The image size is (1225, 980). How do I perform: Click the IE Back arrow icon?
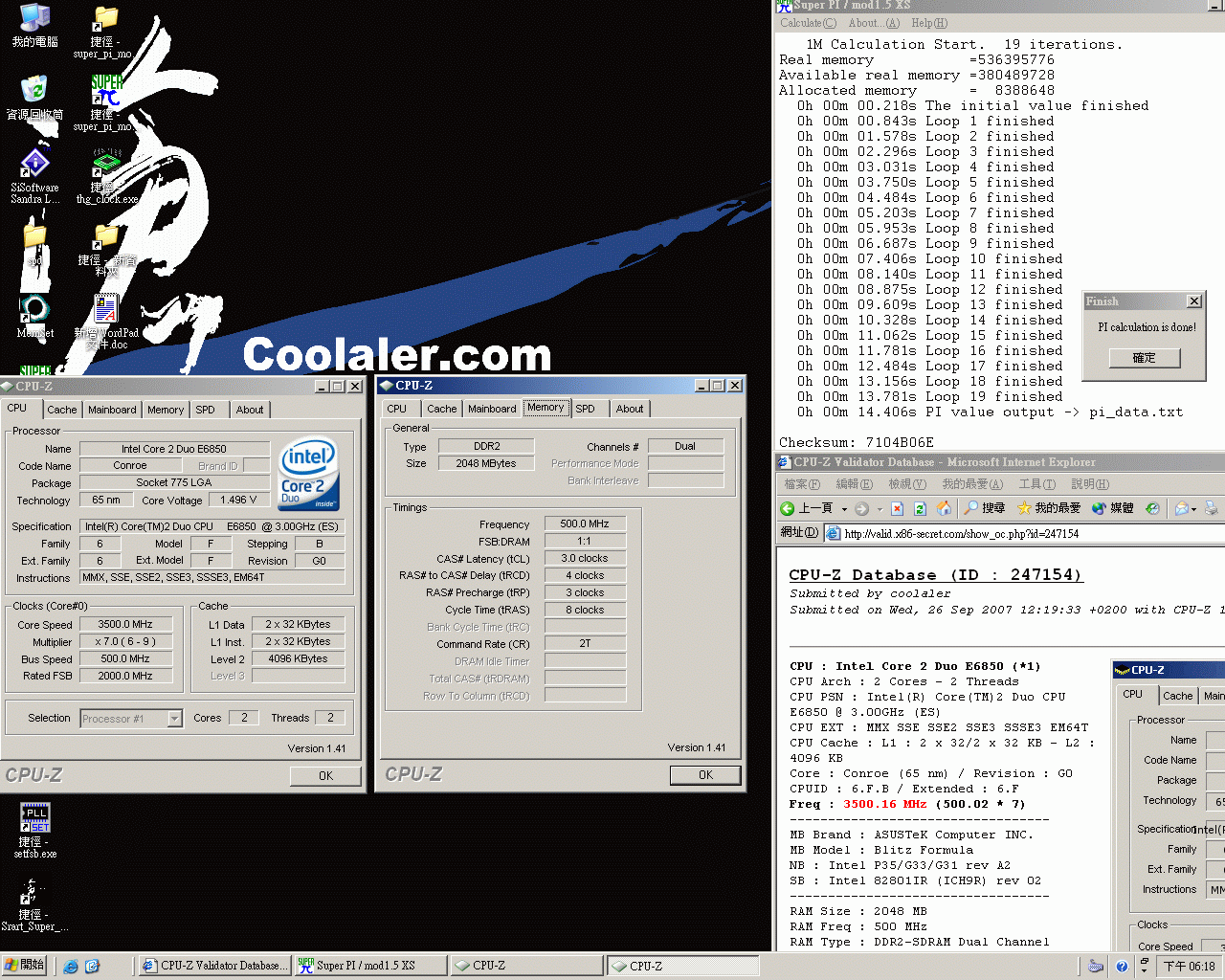pos(787,508)
